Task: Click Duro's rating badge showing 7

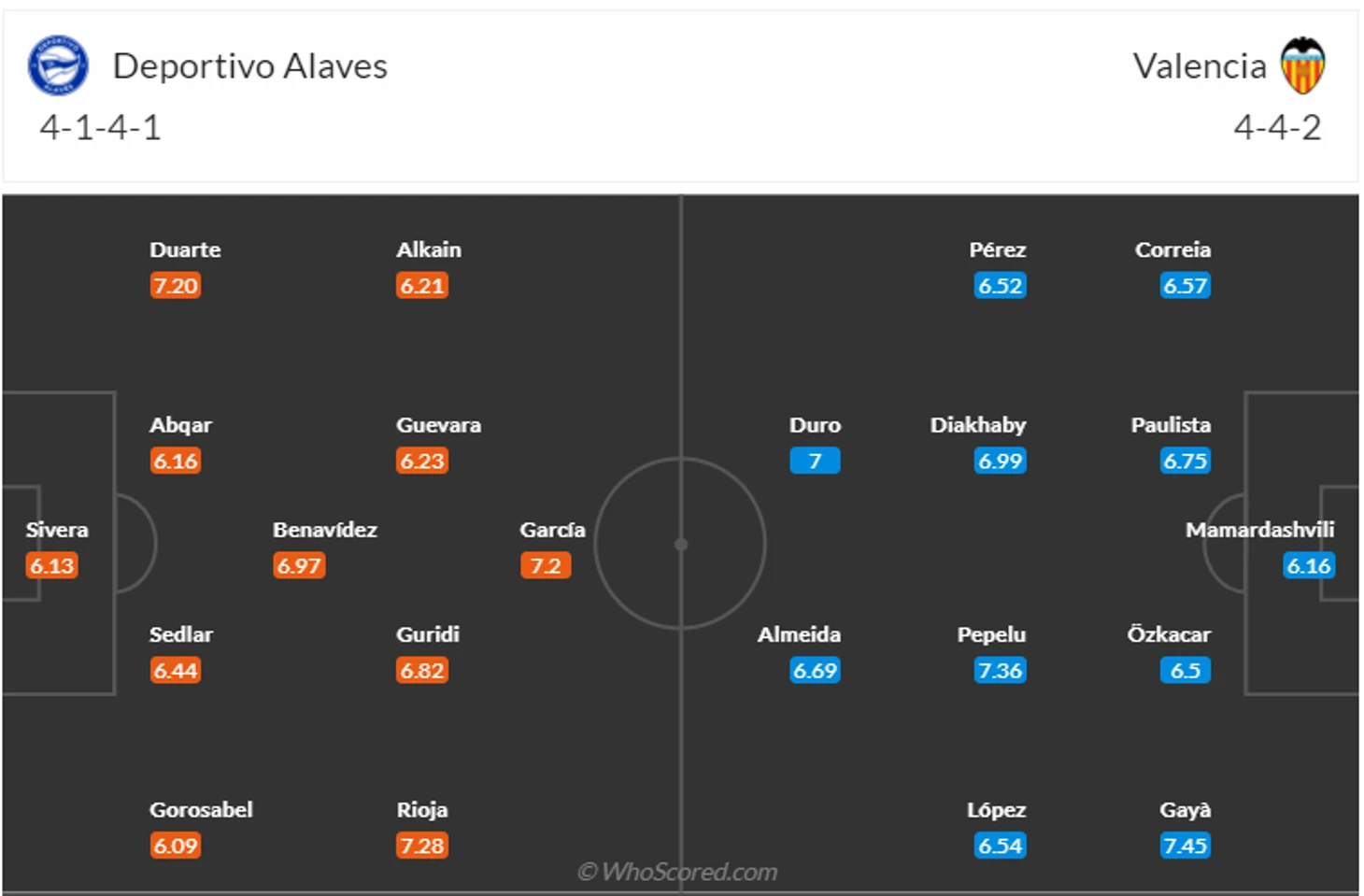Action: tap(815, 461)
